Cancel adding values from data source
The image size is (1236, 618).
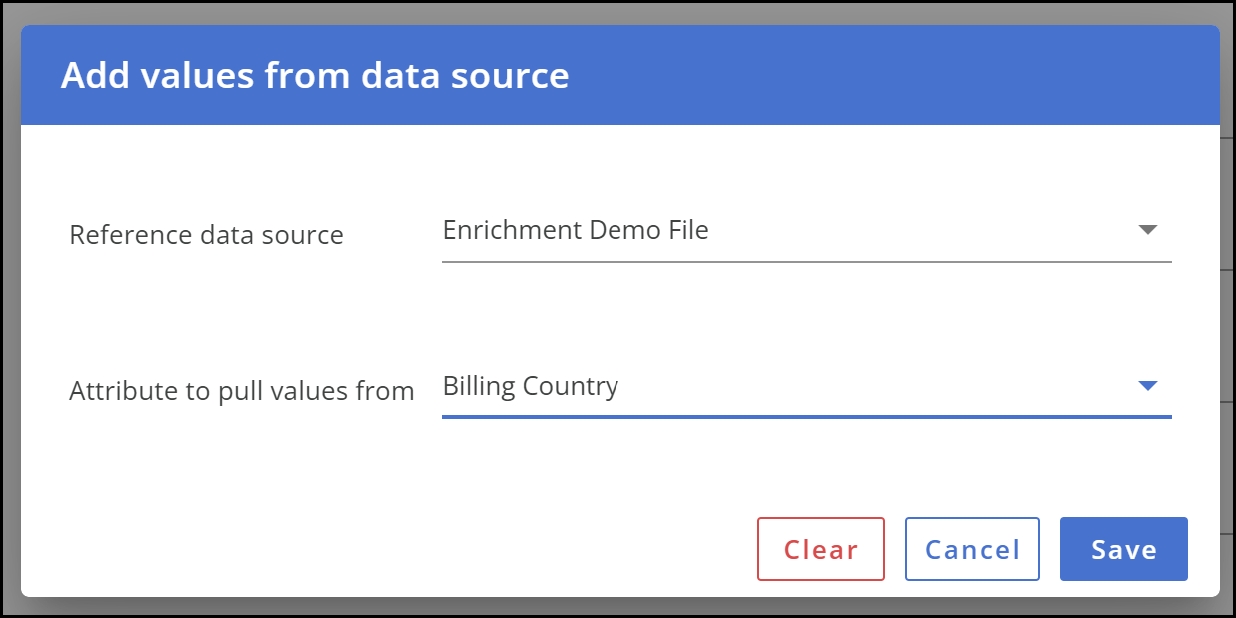(972, 549)
